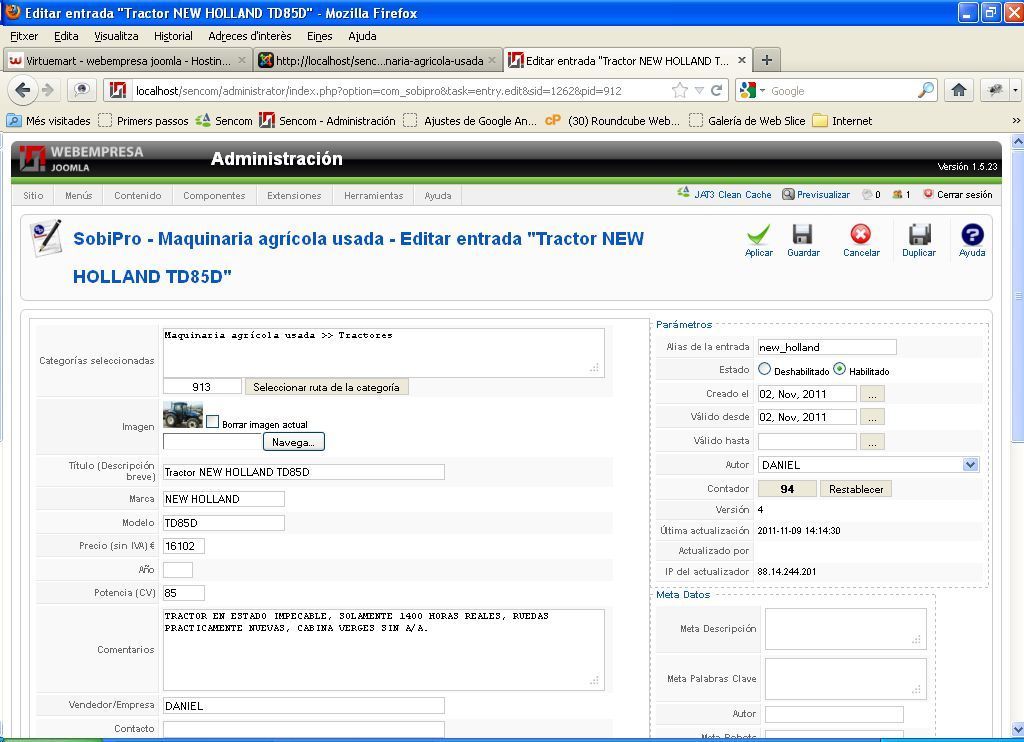Open Més visitades bookmarks folder
Image resolution: width=1024 pixels, height=742 pixels.
point(48,121)
